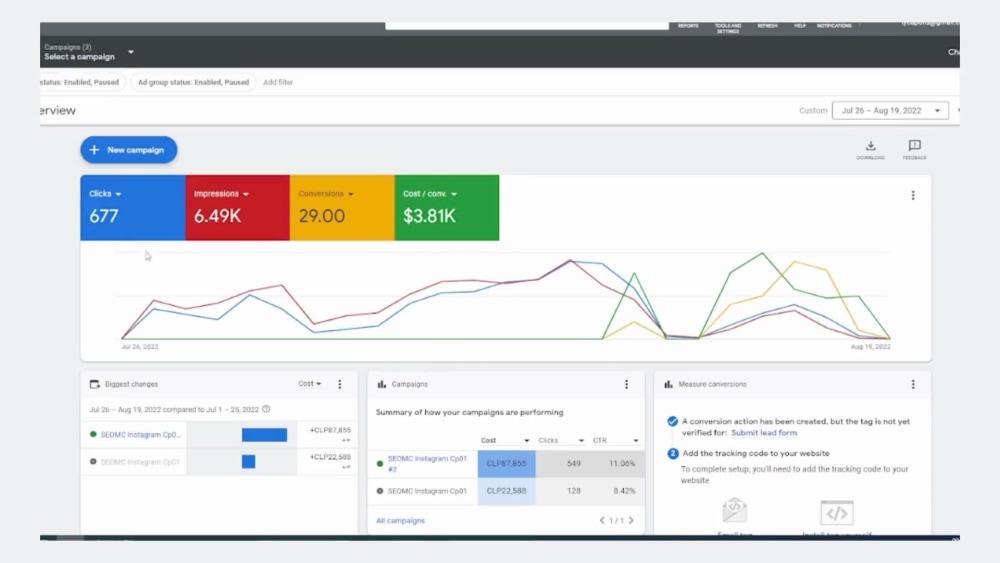The height and width of the screenshot is (563, 1000).
Task: Open the Campaigns card three-dot menu
Action: 626,384
